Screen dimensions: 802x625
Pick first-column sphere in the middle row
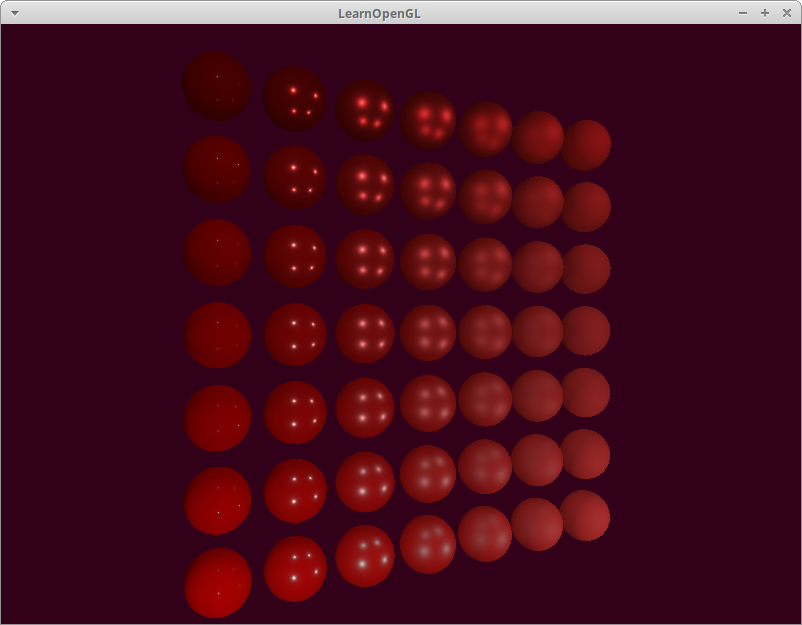tap(218, 334)
